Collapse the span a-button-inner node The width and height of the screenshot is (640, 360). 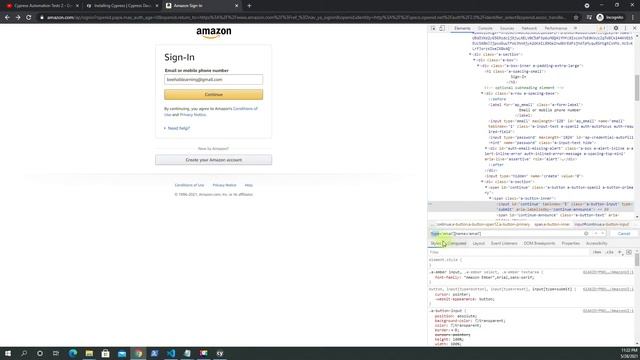coord(490,198)
